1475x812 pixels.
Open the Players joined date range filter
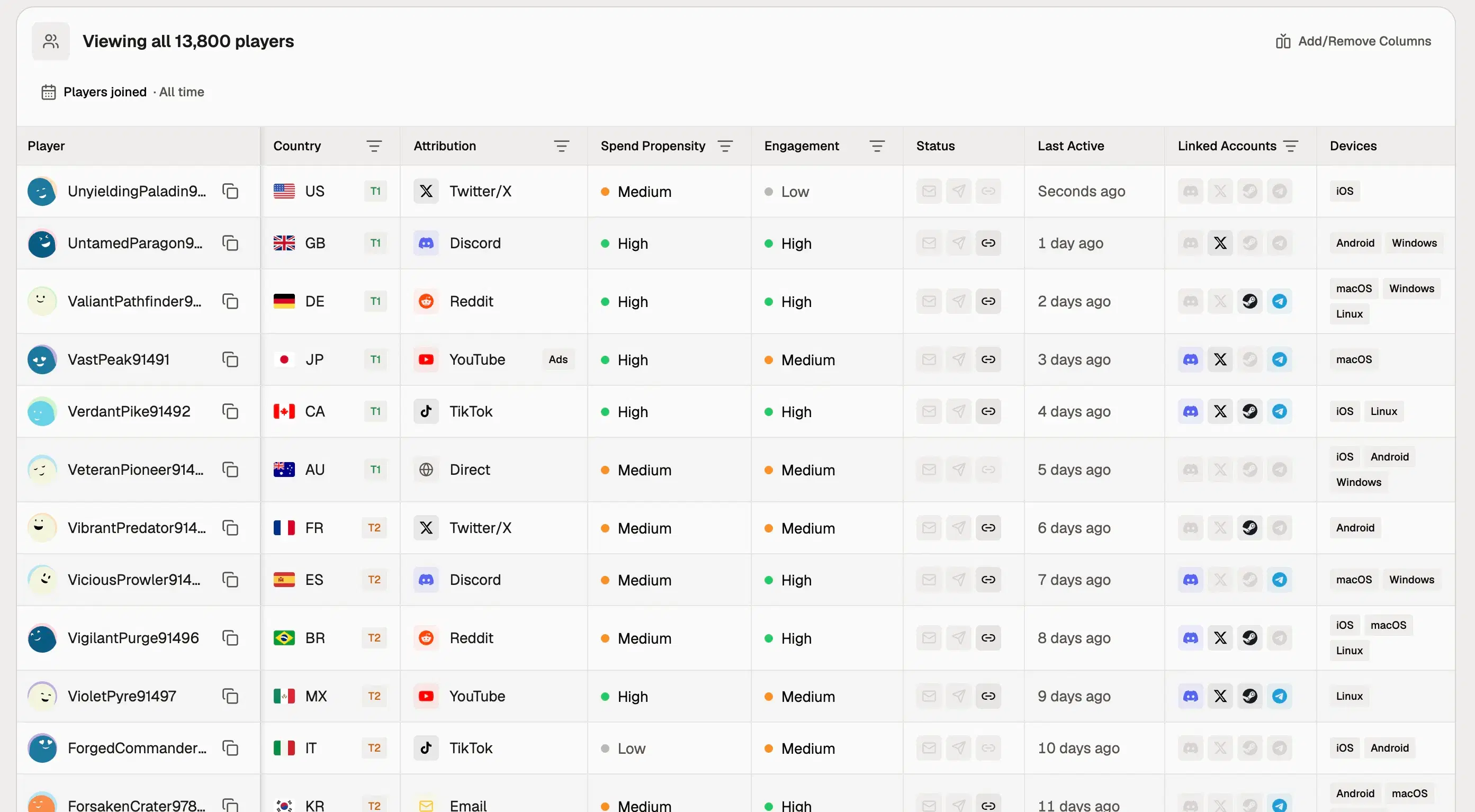click(122, 92)
